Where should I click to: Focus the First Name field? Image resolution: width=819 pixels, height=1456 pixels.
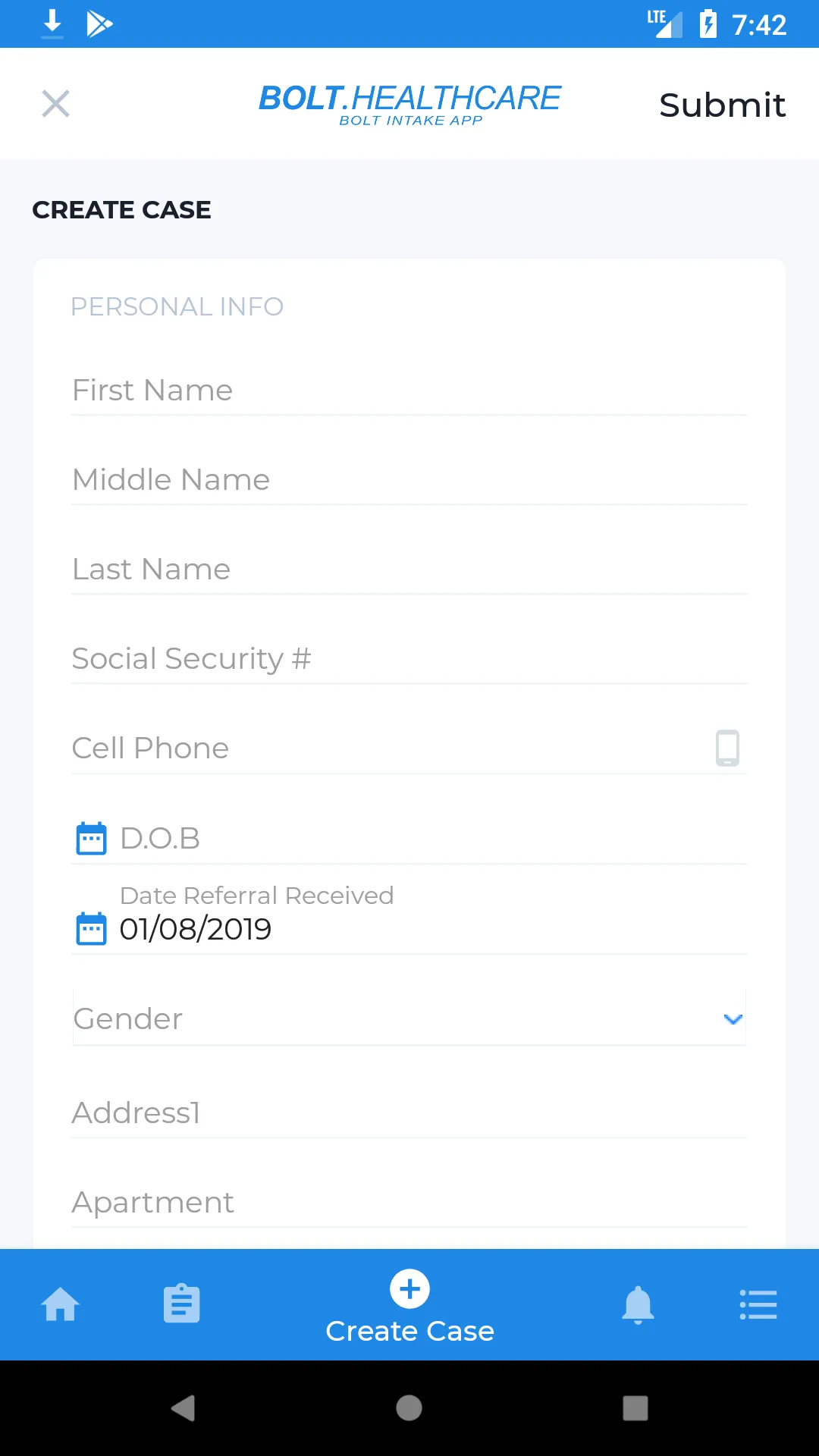(409, 391)
